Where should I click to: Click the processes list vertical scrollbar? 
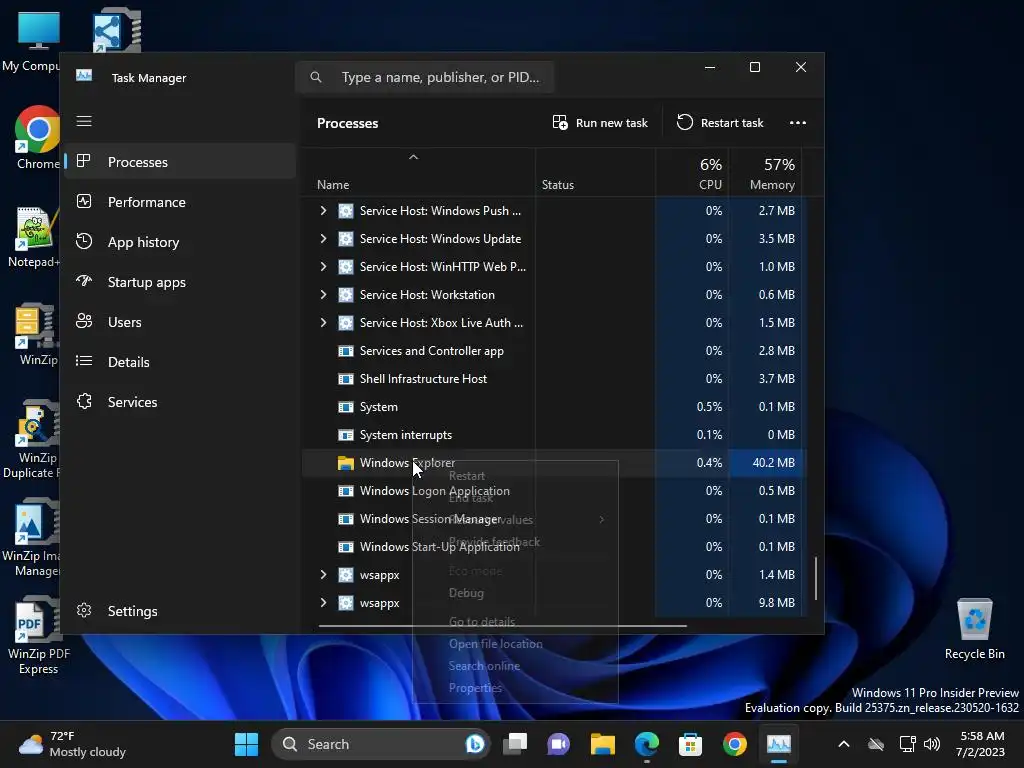point(816,578)
